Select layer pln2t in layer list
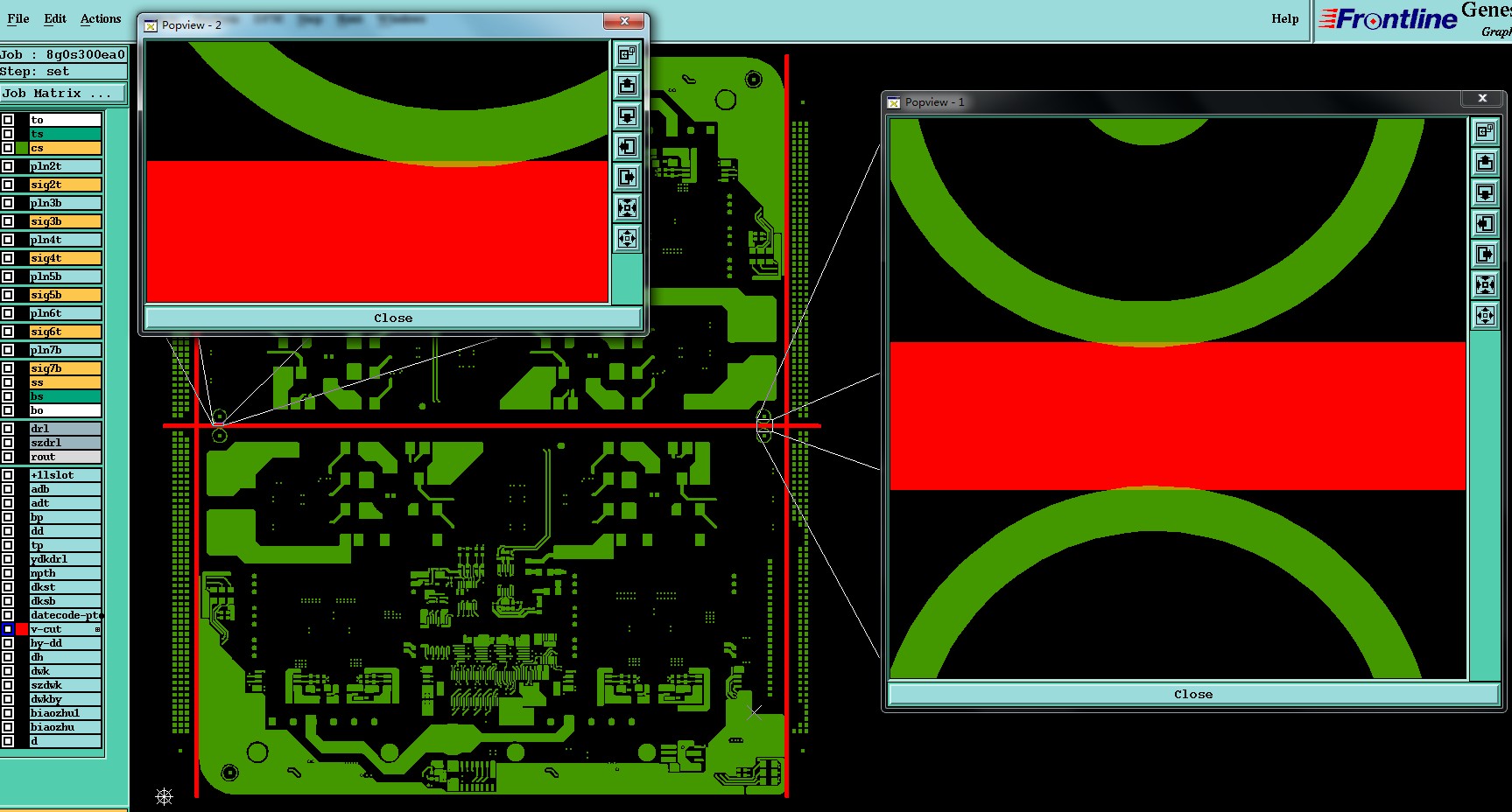Screen dimensions: 1512x812 tap(66, 166)
